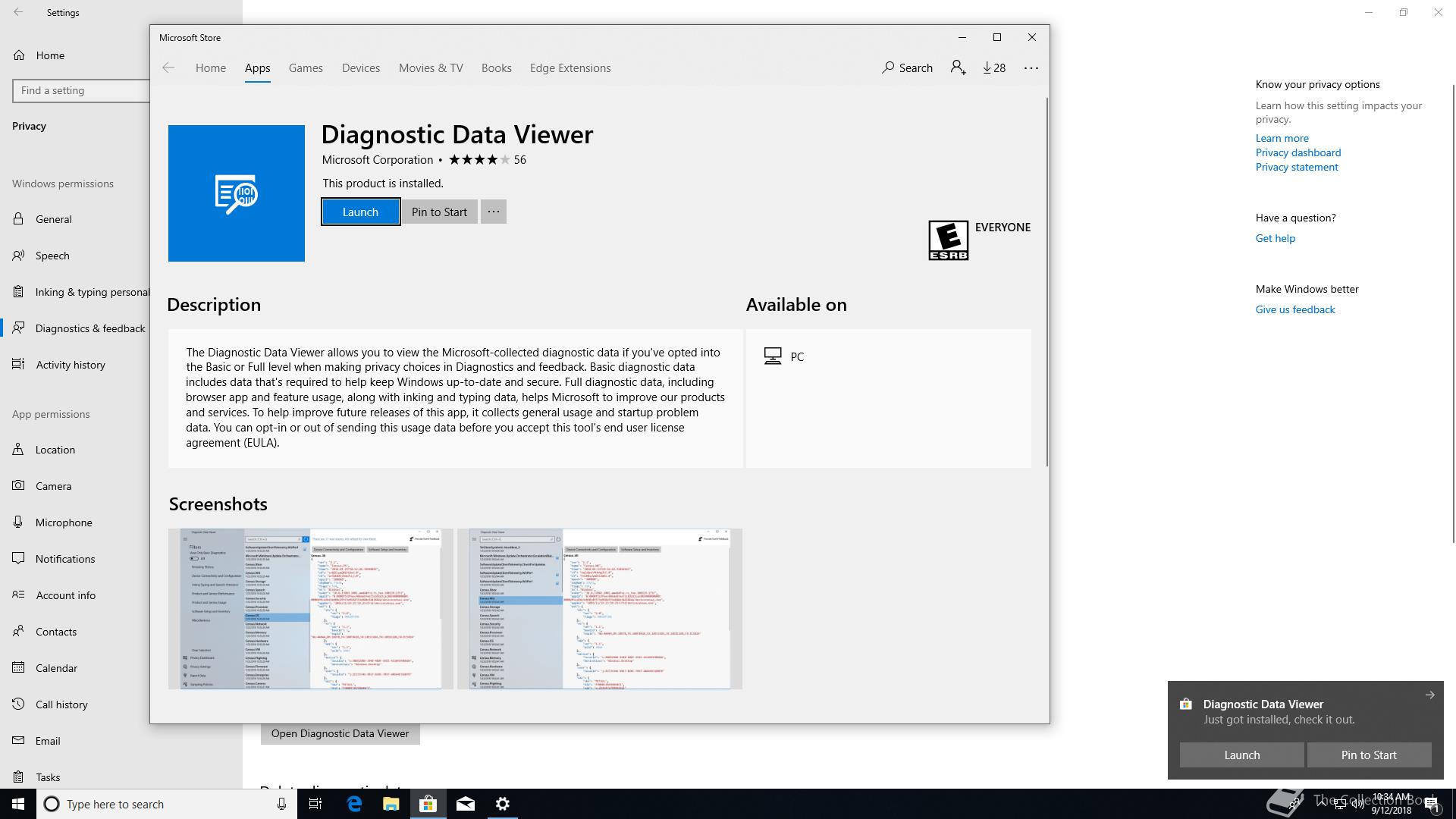The height and width of the screenshot is (819, 1456).
Task: Launch Diagnostic Data Viewer from the Store page
Action: point(360,212)
